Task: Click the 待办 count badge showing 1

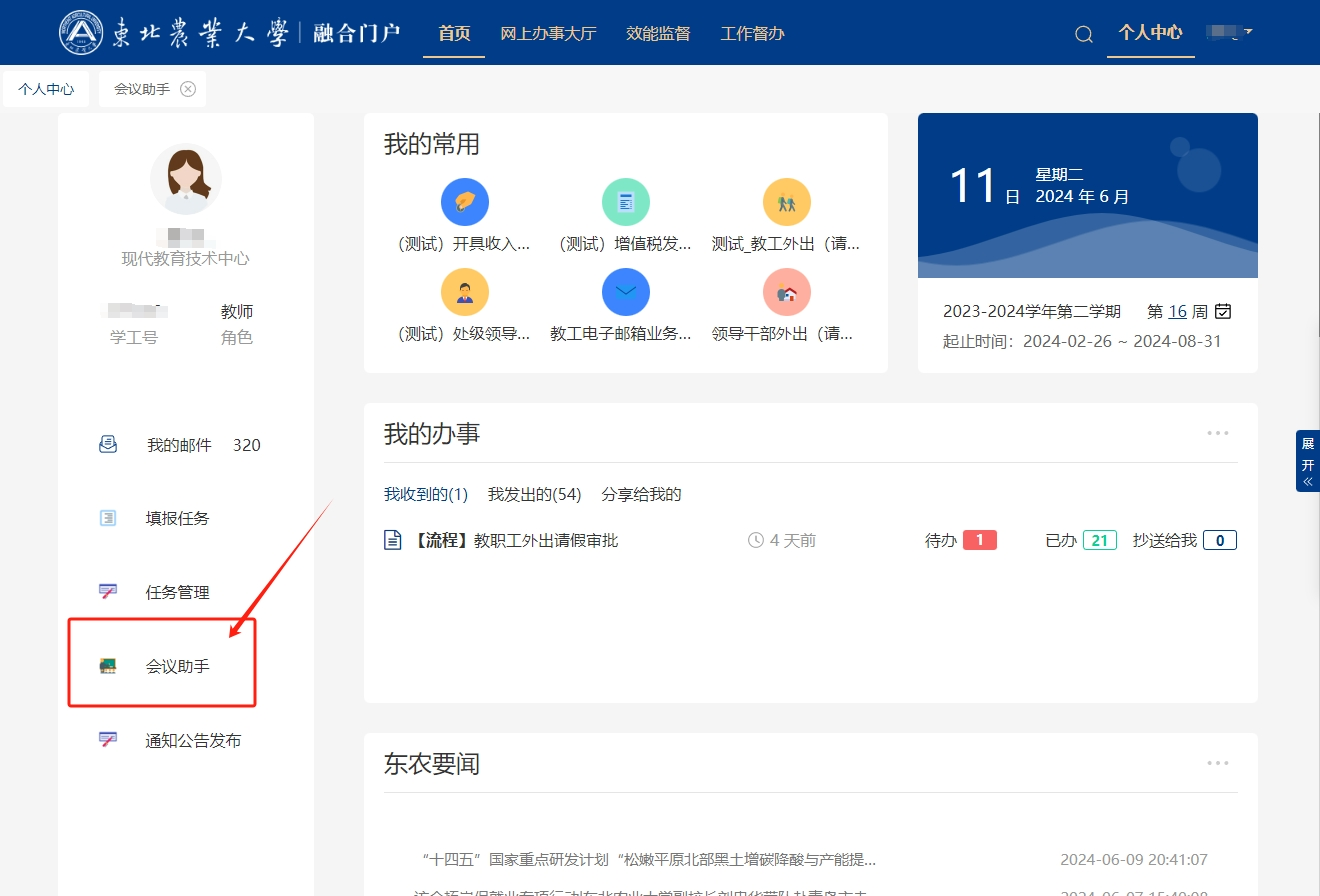Action: click(979, 540)
